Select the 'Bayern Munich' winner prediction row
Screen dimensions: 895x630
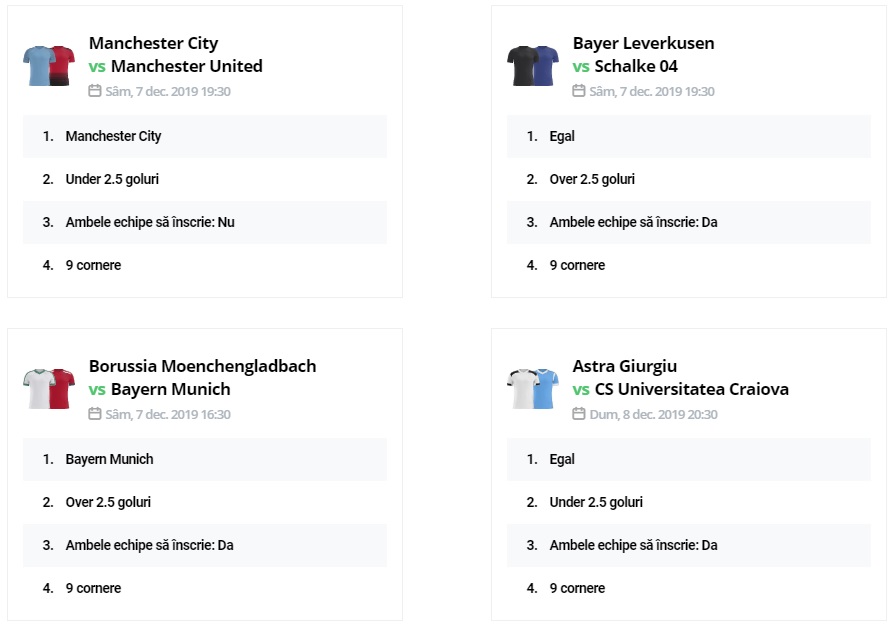click(110, 459)
